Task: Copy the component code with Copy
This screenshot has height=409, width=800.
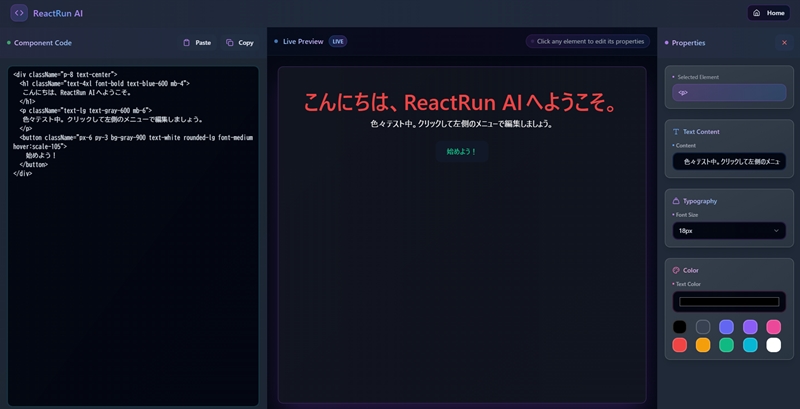Action: (x=240, y=43)
